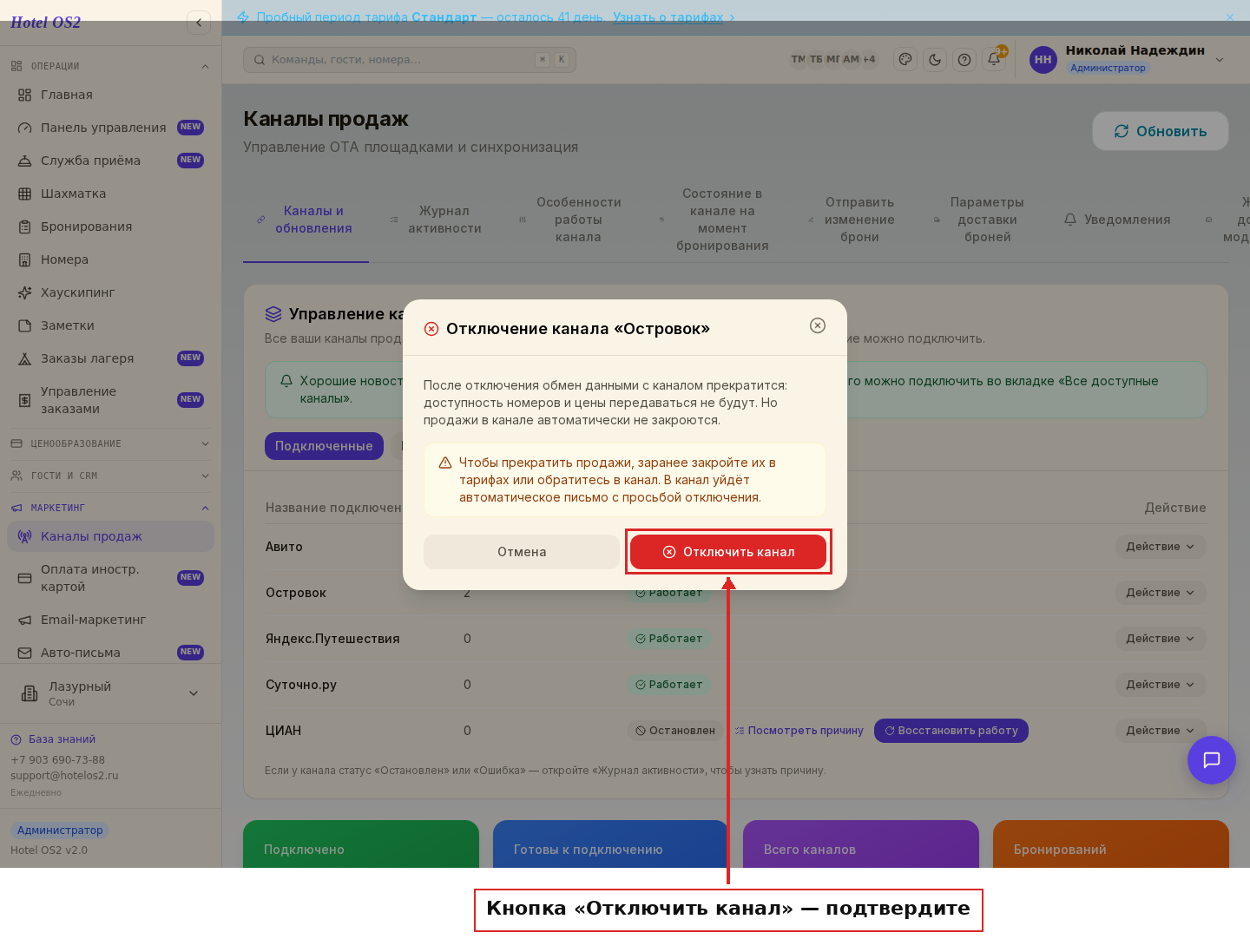Image resolution: width=1250 pixels, height=952 pixels.
Task: Open the theme palette icon
Action: (x=905, y=60)
